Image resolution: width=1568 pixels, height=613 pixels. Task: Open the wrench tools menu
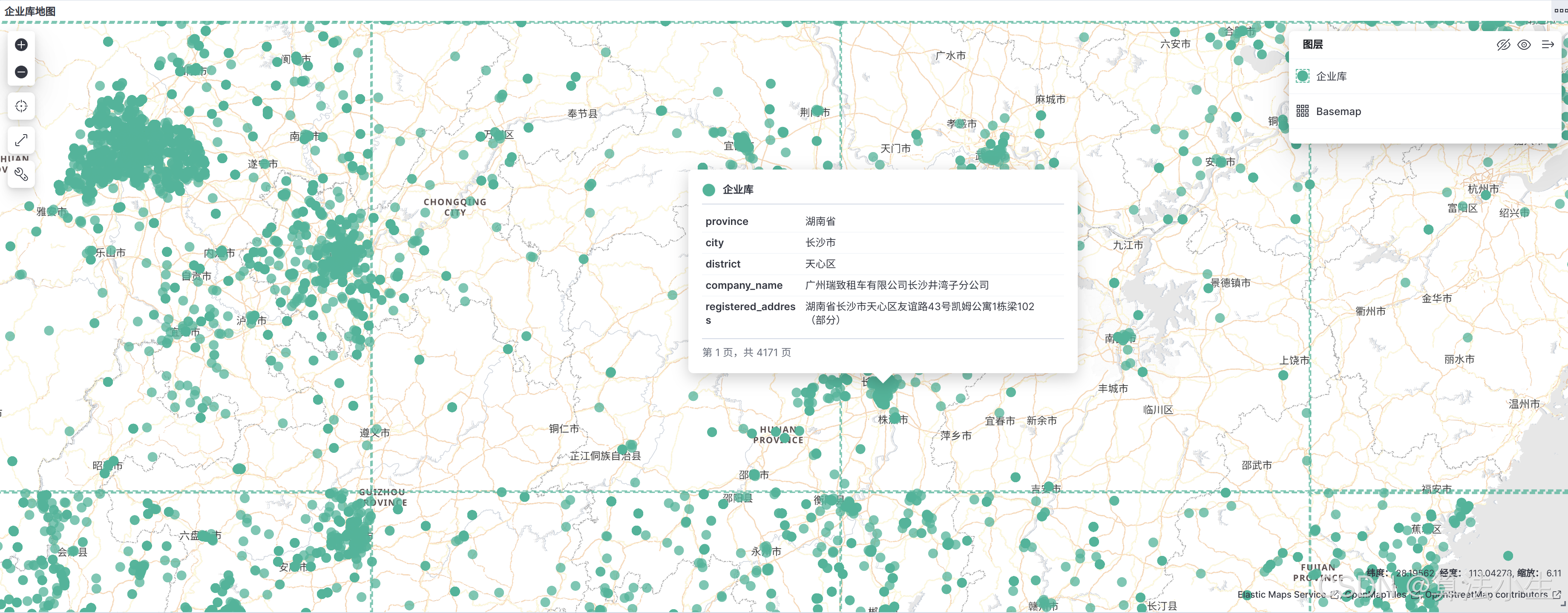coord(21,175)
